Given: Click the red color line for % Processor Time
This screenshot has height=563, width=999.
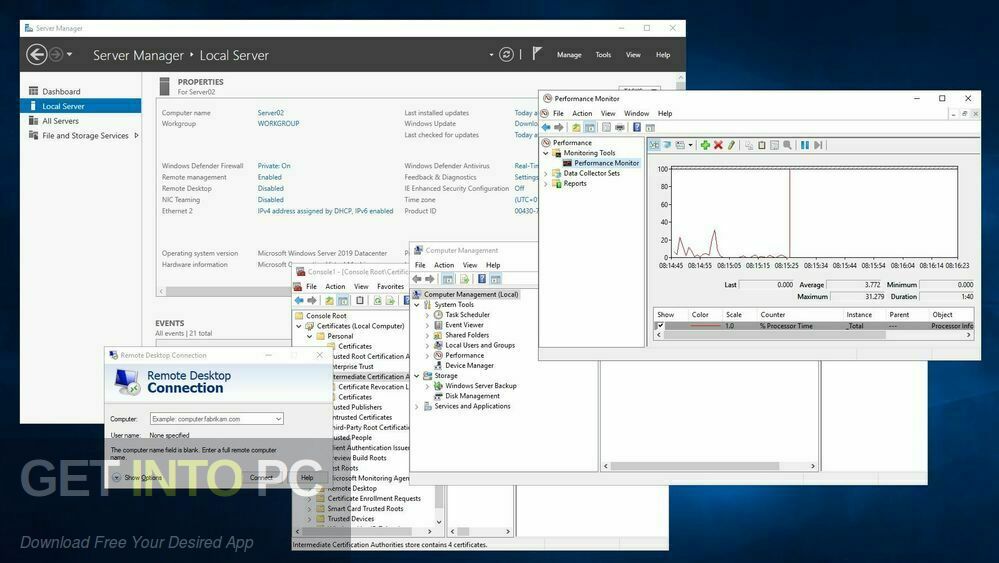Looking at the screenshot, I should (705, 325).
